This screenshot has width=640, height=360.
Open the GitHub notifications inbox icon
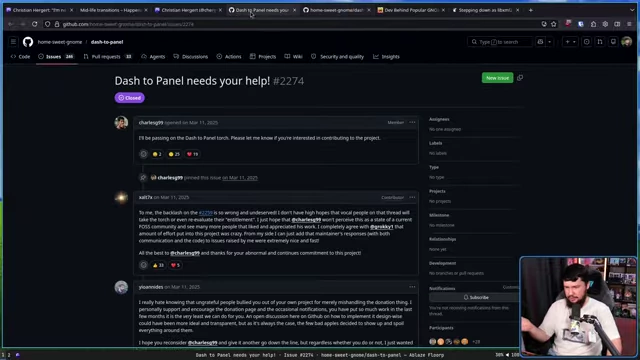(613, 42)
